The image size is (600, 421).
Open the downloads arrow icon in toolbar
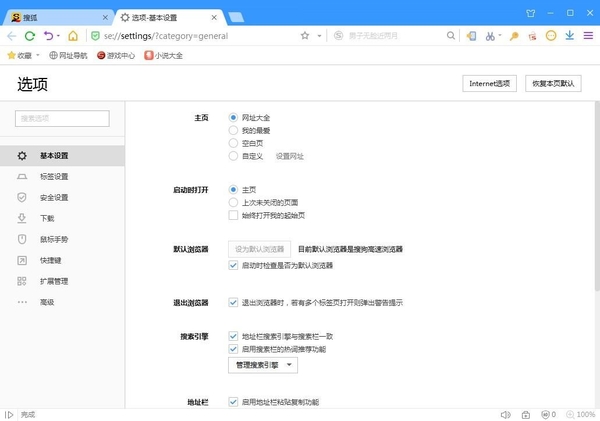coord(569,35)
